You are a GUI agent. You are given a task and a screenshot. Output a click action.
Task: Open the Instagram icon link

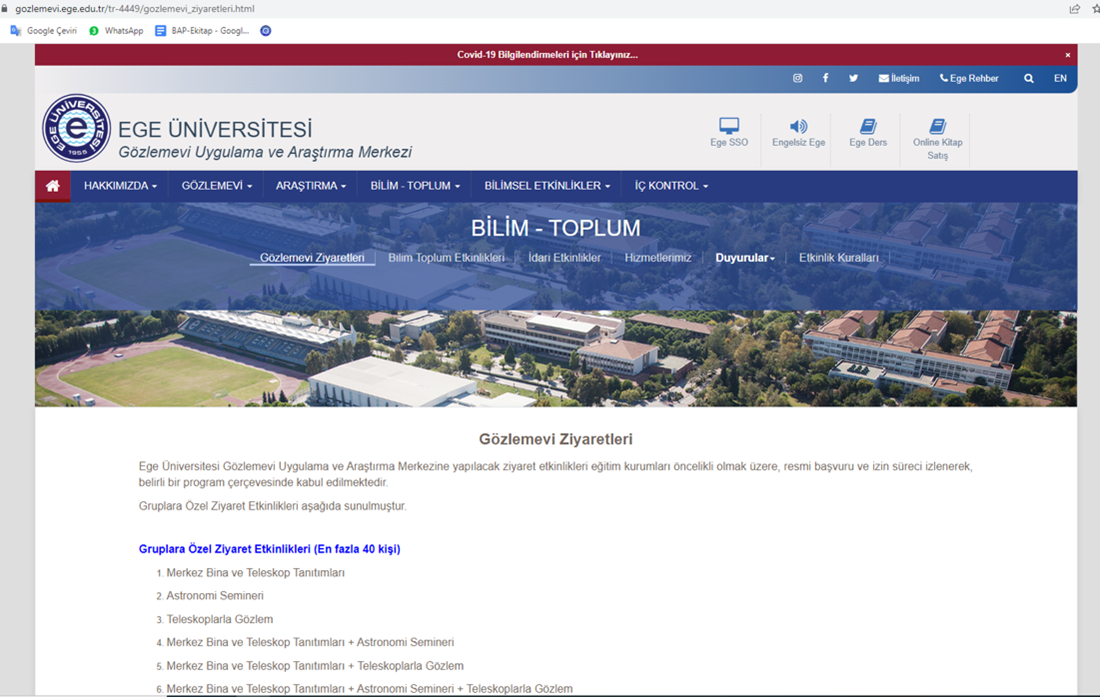[x=797, y=78]
